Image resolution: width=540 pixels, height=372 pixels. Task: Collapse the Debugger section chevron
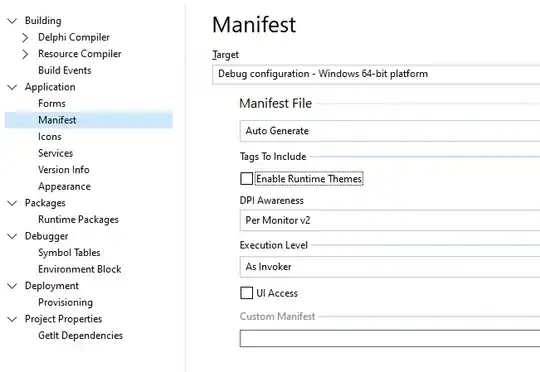coord(12,236)
